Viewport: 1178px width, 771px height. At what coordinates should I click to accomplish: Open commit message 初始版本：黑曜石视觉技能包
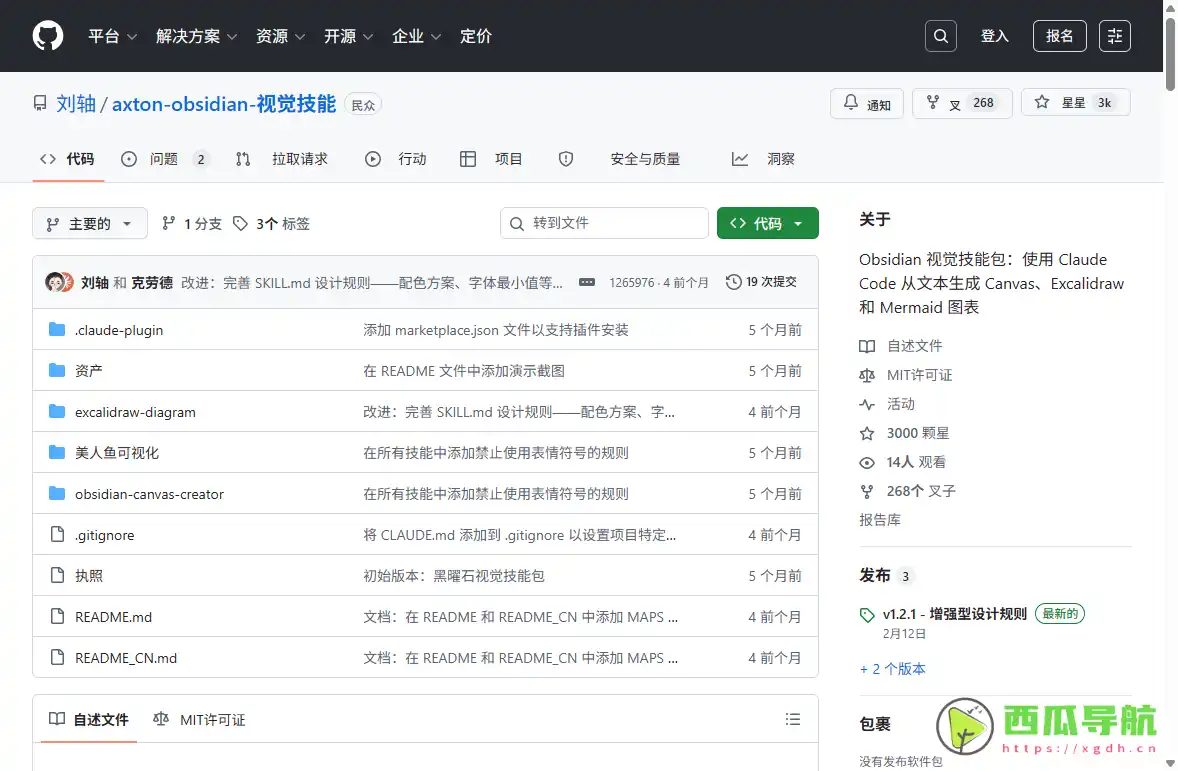[x=454, y=576]
